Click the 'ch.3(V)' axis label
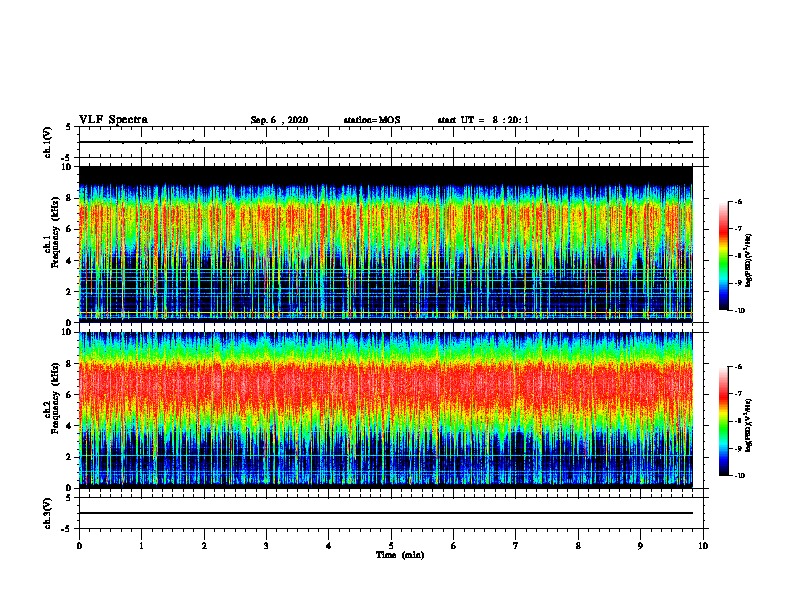The image size is (792, 612). (48, 513)
